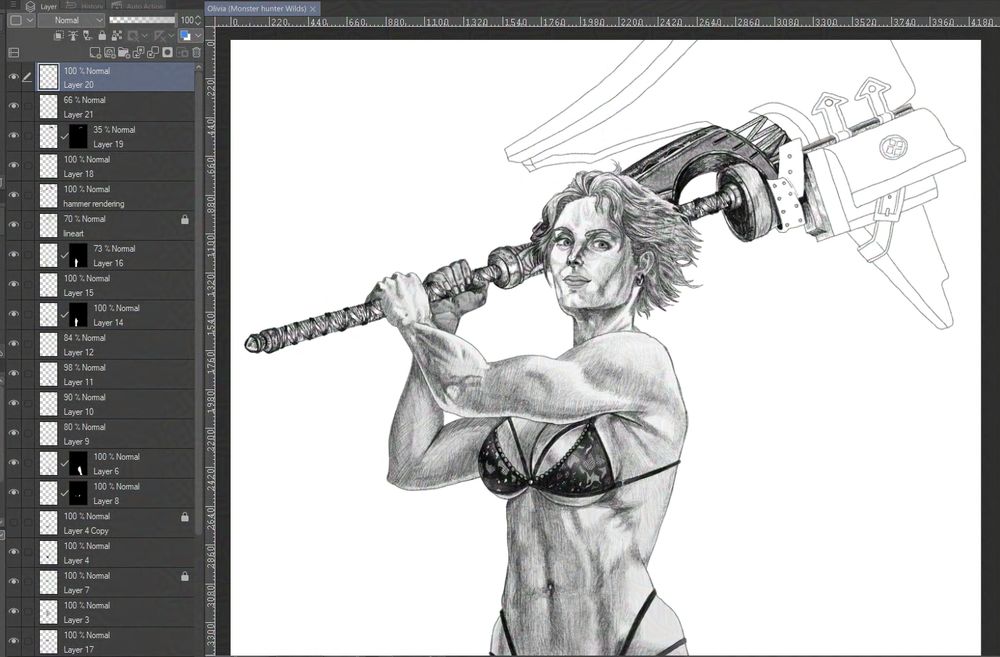
Task: Open the ruler area dropdown arrow
Action: click(x=171, y=36)
